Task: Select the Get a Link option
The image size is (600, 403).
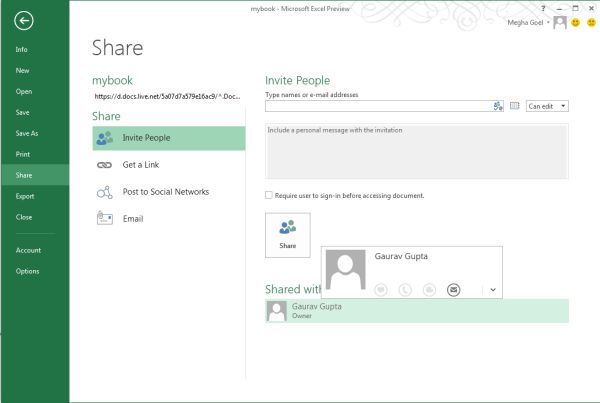Action: 169,165
